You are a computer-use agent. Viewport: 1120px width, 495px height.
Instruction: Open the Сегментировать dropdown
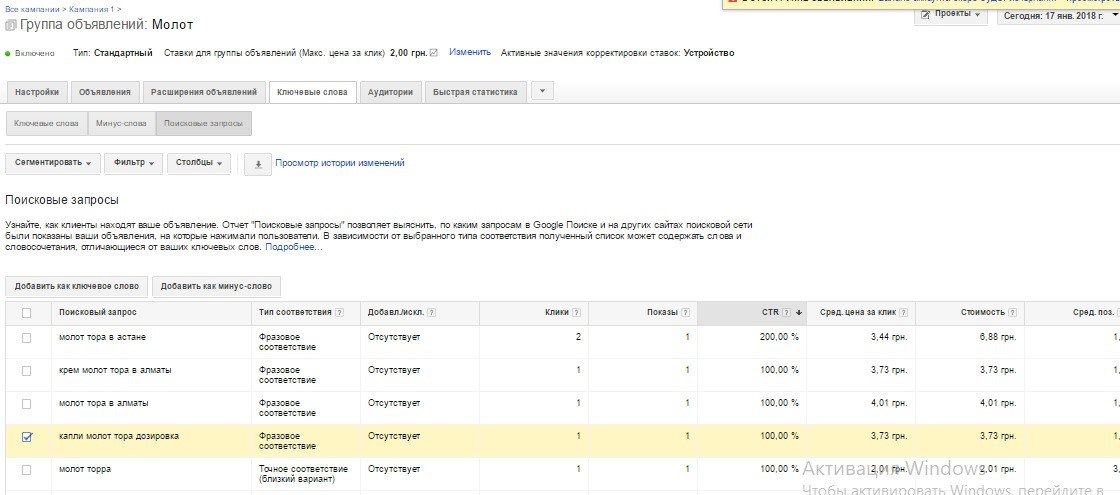52,163
